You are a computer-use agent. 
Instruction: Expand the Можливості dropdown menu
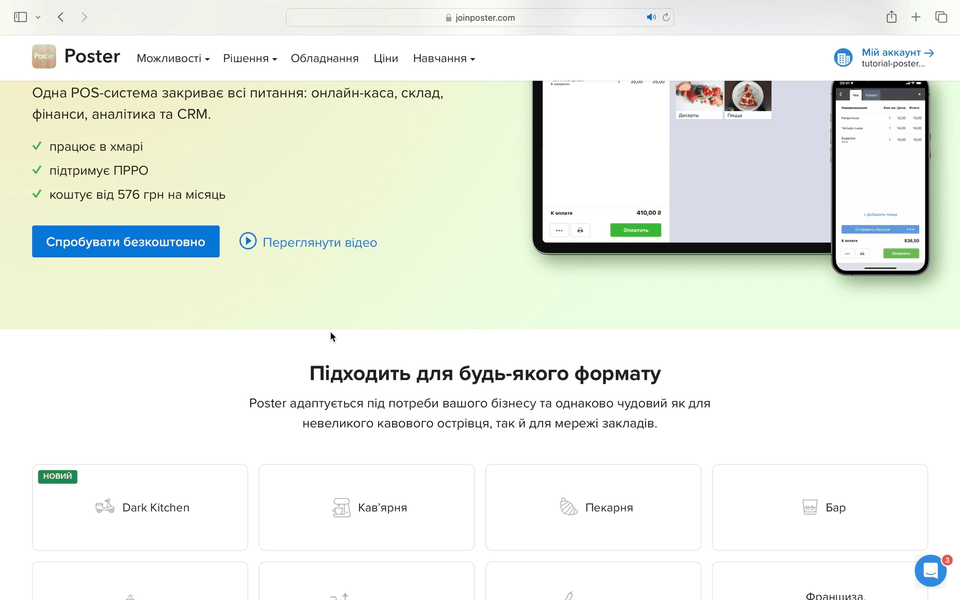point(173,58)
